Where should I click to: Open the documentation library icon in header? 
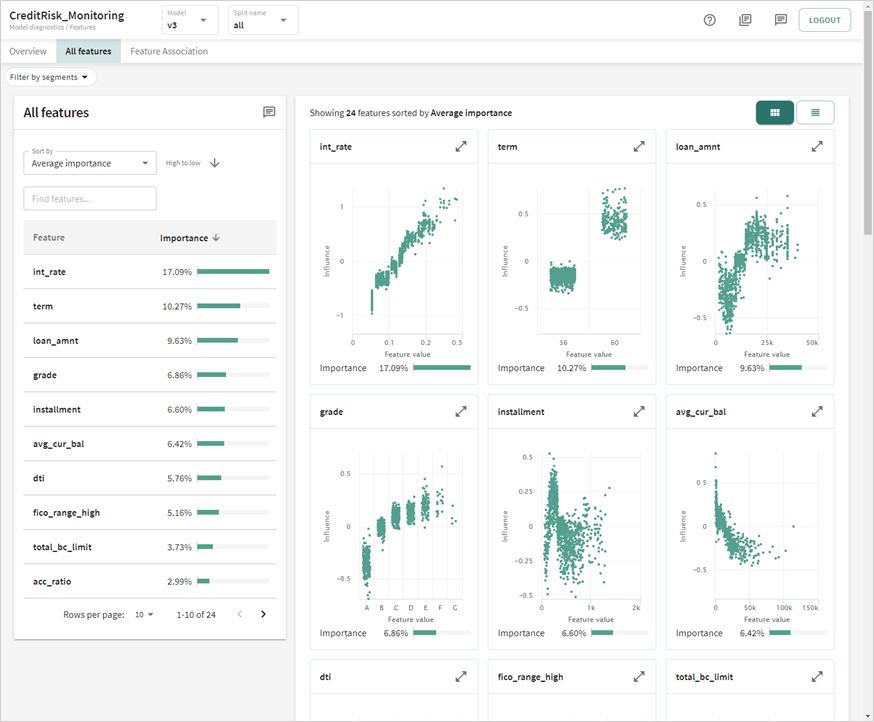tap(745, 20)
